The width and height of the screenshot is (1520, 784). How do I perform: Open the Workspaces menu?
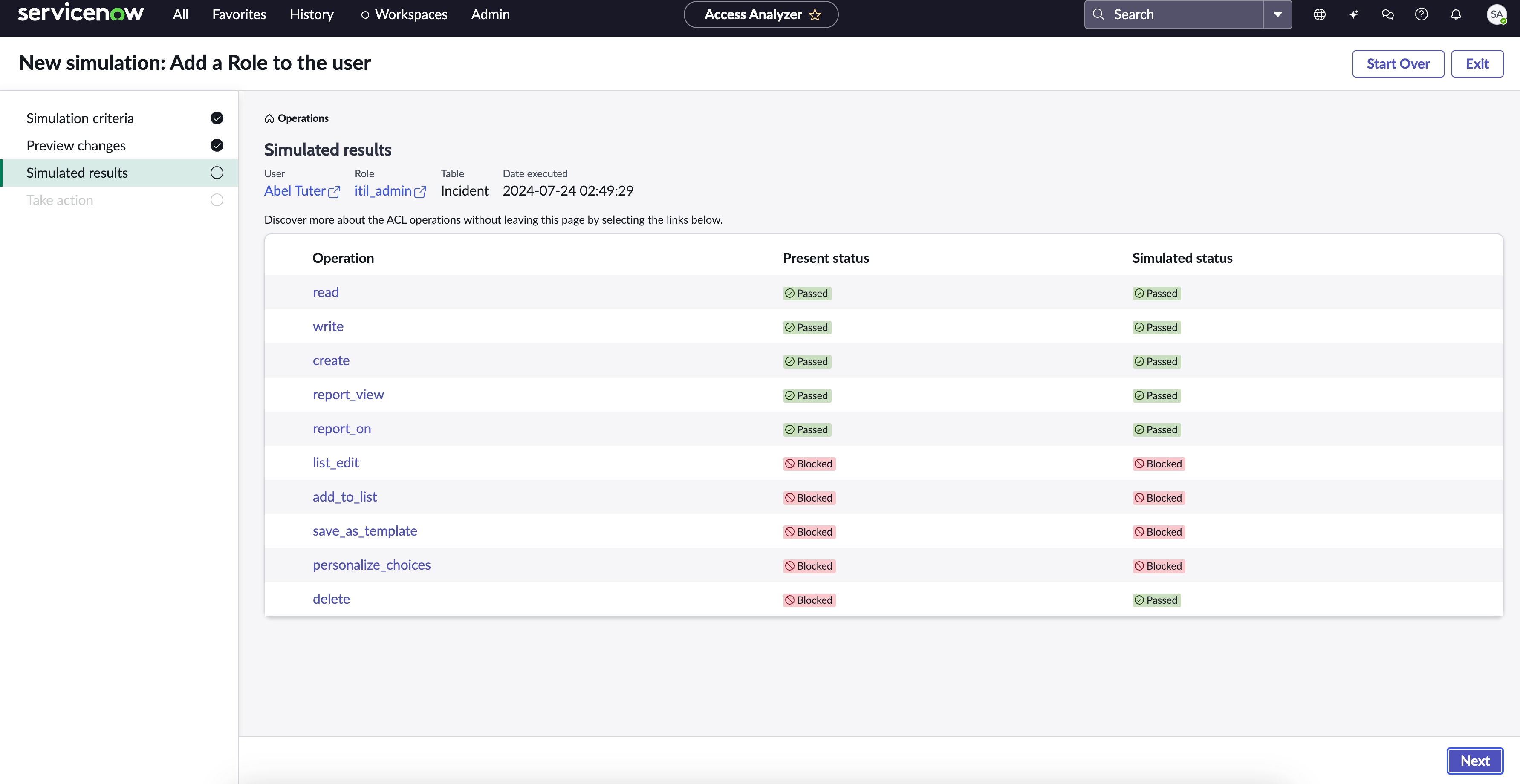404,15
